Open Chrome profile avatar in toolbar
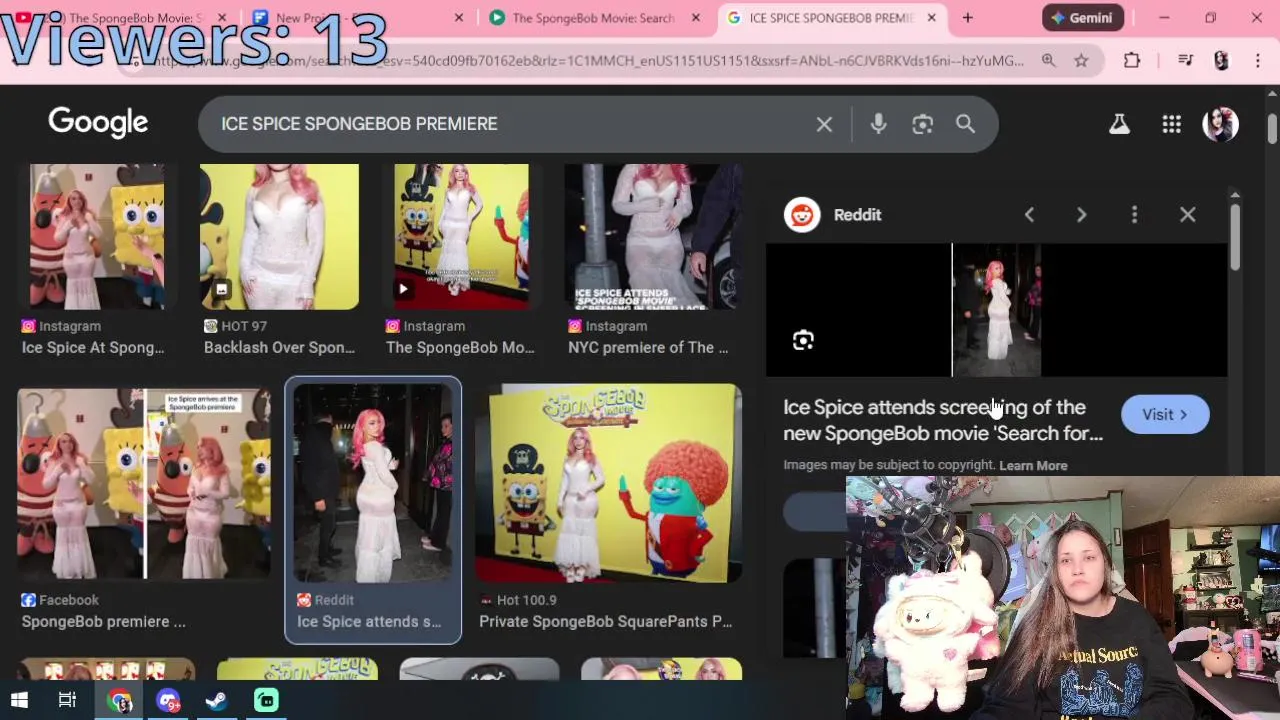 pos(1221,61)
